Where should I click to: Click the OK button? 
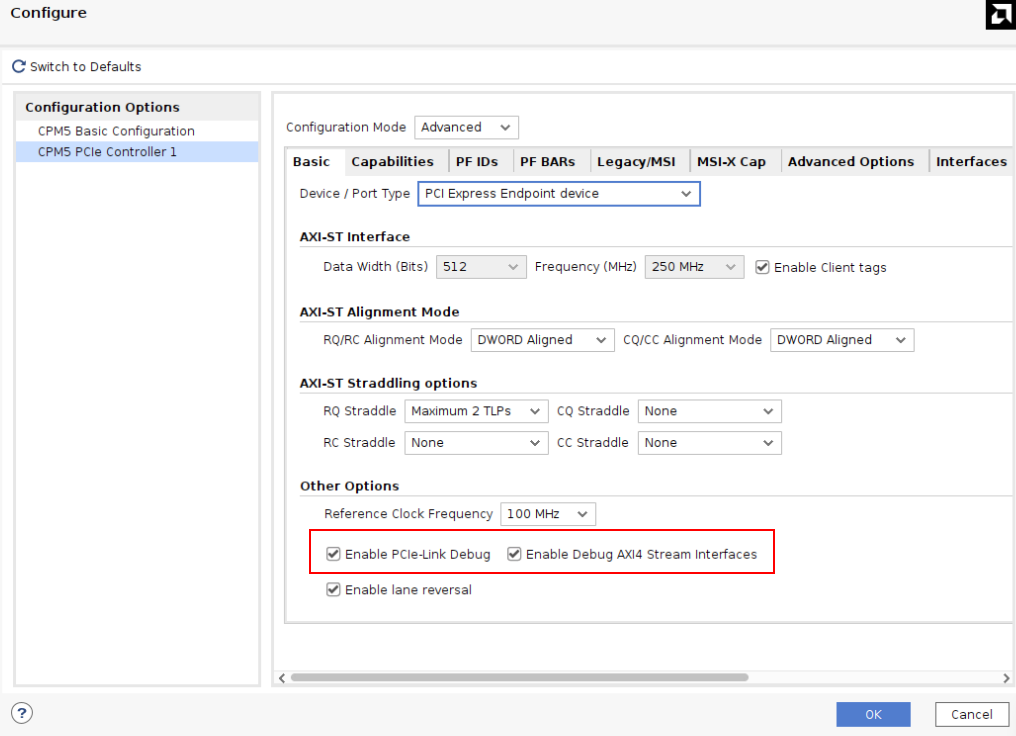(873, 714)
